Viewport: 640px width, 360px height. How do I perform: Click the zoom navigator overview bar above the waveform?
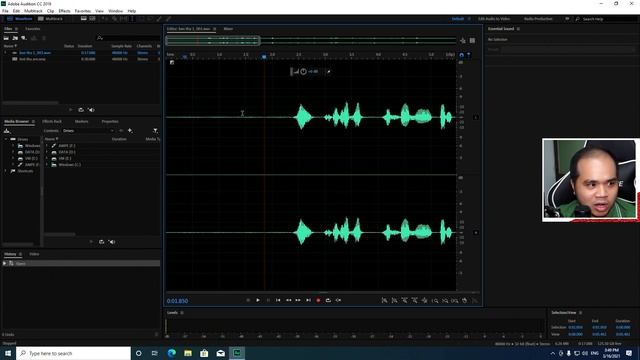point(311,40)
